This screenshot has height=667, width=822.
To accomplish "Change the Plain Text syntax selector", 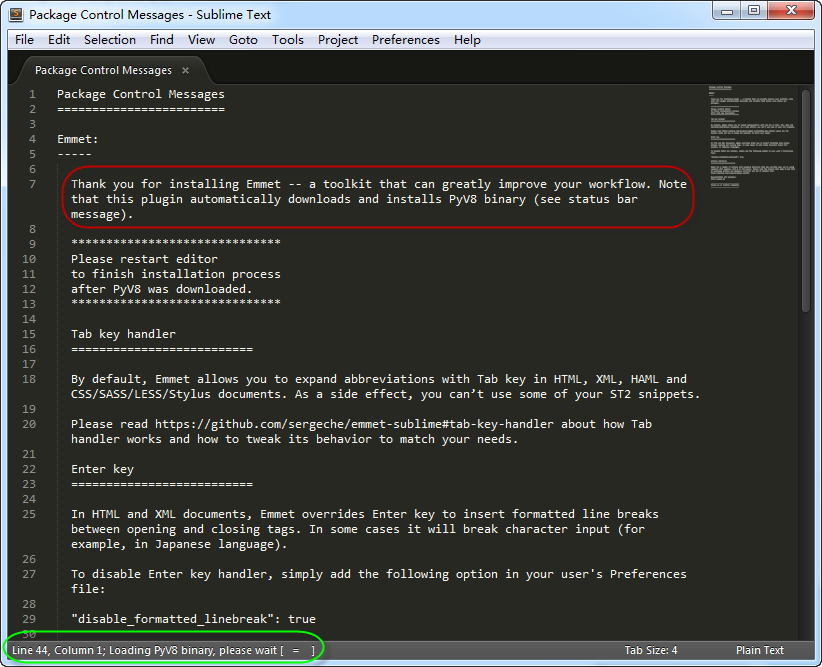I will pyautogui.click(x=759, y=650).
